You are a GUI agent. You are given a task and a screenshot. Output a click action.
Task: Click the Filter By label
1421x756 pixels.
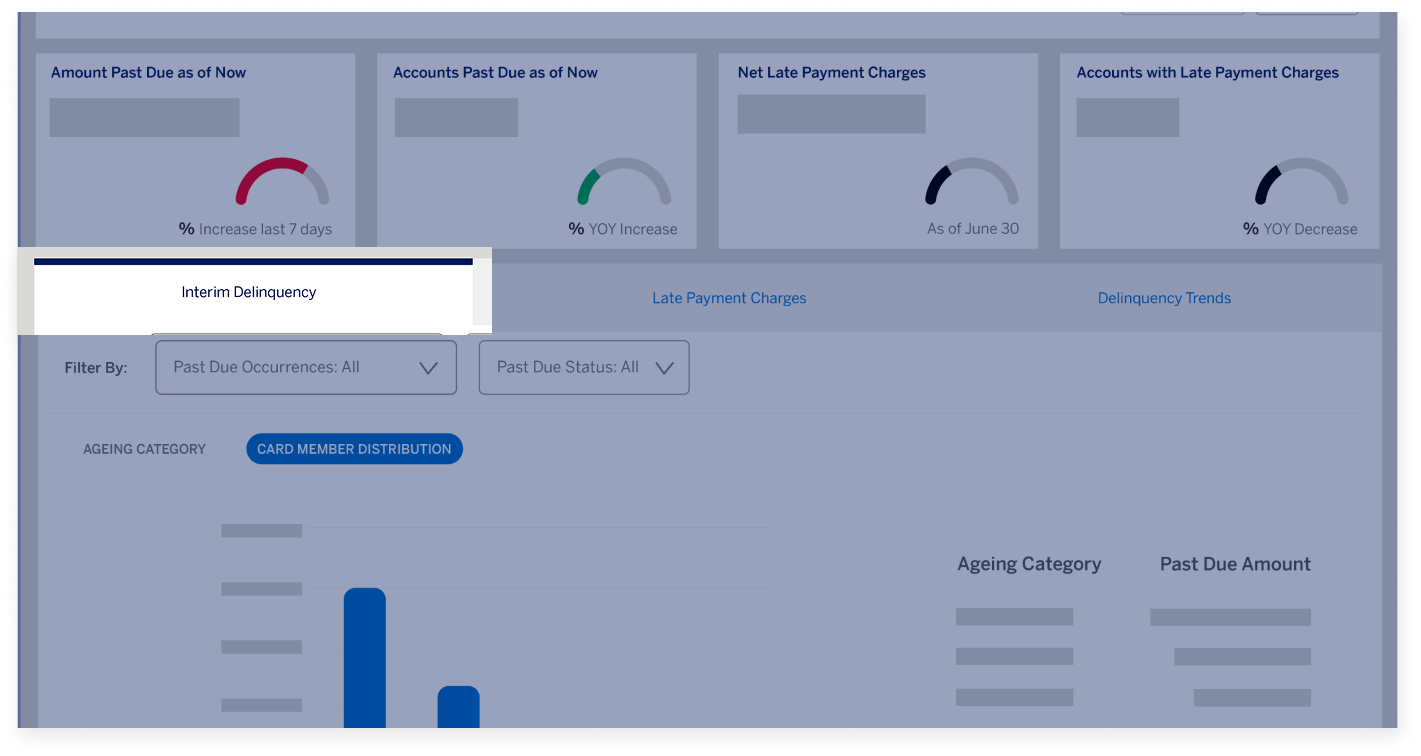(x=96, y=367)
